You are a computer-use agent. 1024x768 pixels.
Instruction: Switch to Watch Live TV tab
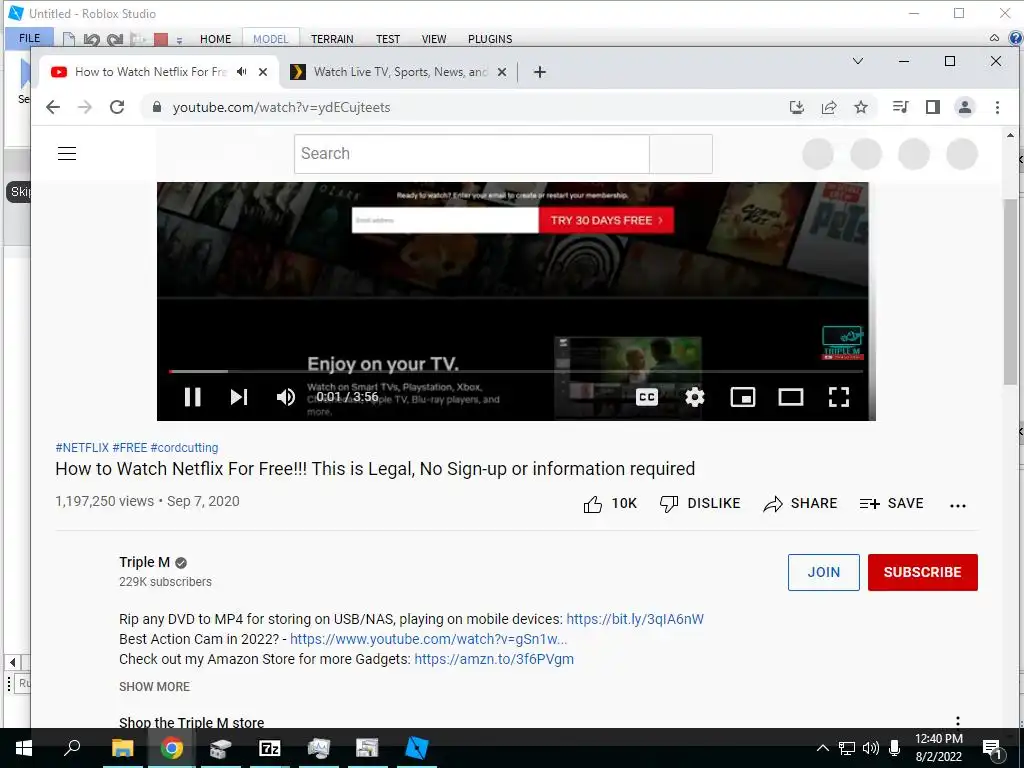pyautogui.click(x=399, y=72)
